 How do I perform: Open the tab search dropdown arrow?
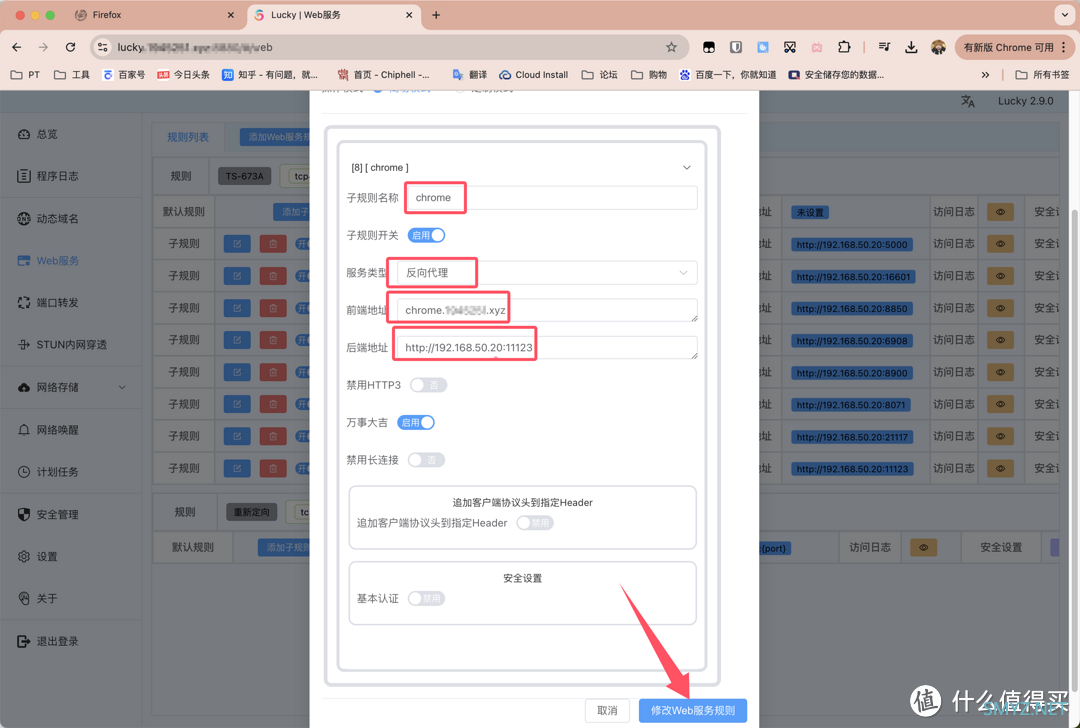pos(1065,14)
